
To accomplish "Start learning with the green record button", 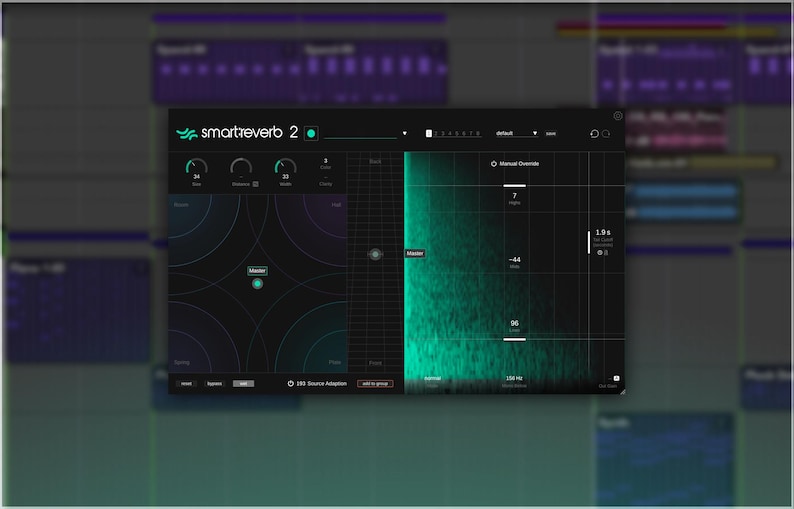I will [311, 133].
